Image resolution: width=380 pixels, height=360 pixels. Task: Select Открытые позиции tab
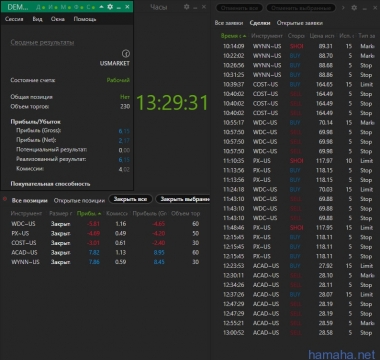pyautogui.click(x=79, y=200)
